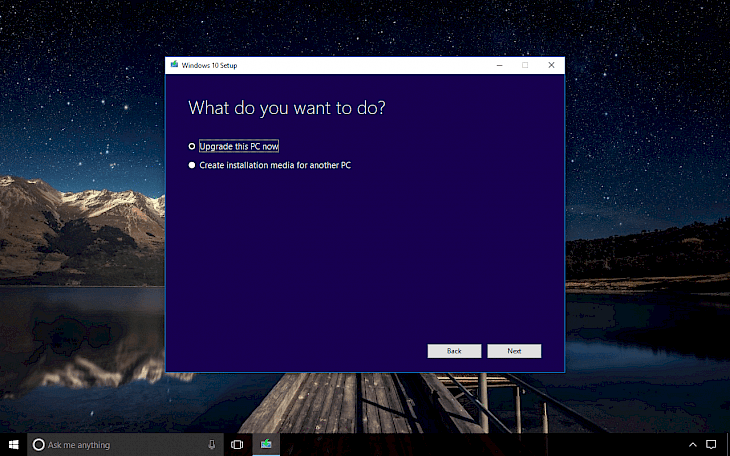
Task: Click the 'Windows 10 Setup' window title text
Action: click(210, 65)
